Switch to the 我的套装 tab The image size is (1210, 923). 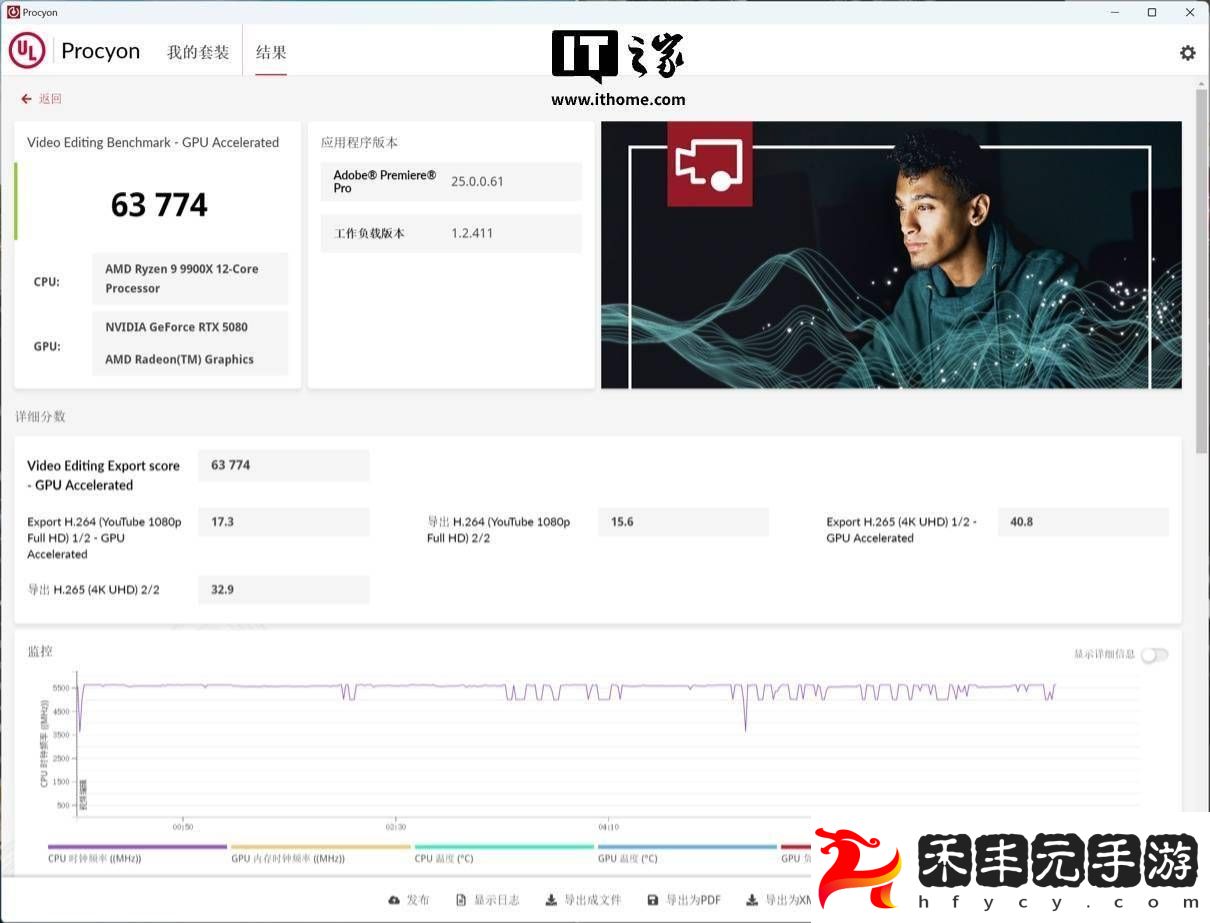coord(198,52)
